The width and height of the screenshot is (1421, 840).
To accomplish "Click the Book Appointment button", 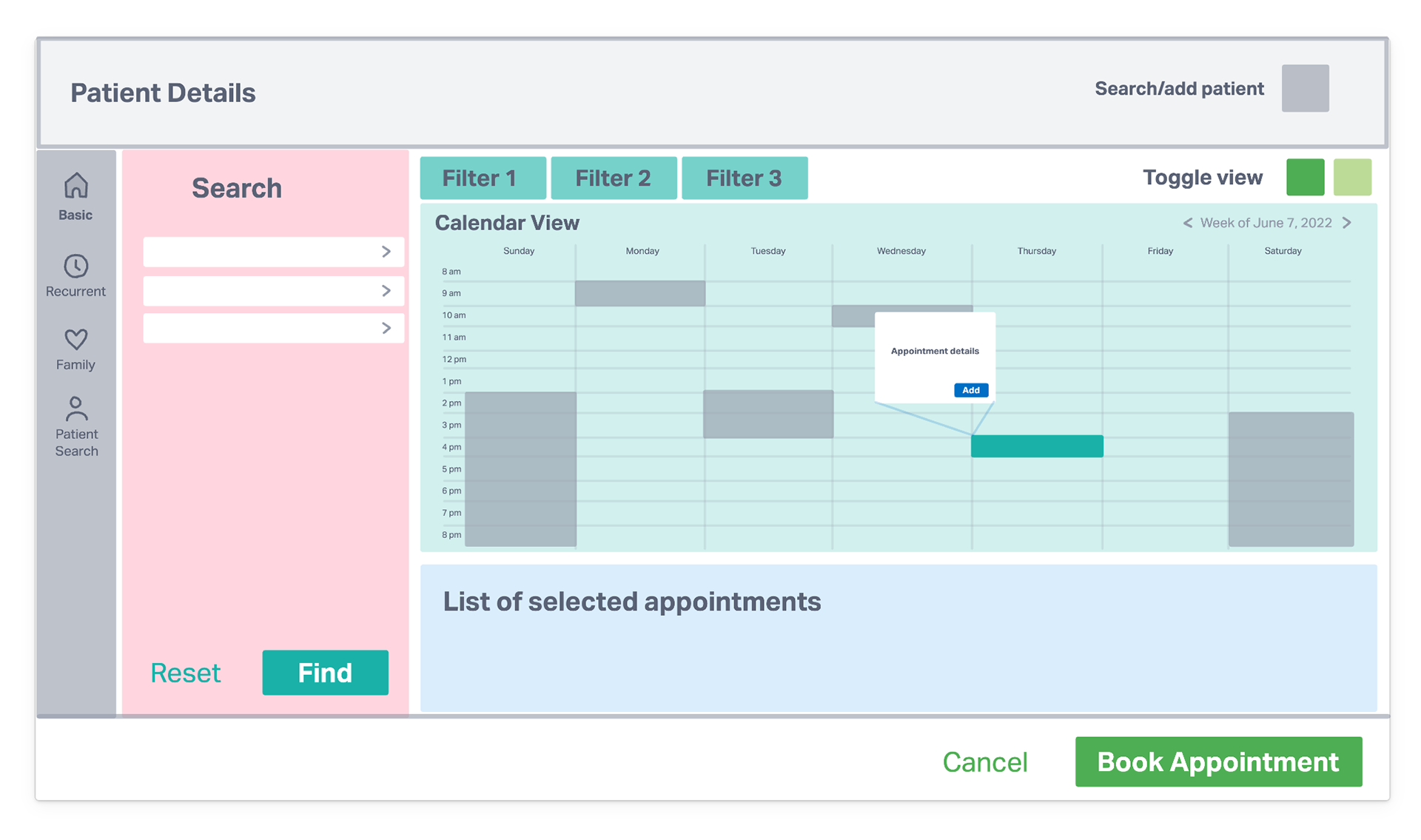I will pos(1218,762).
